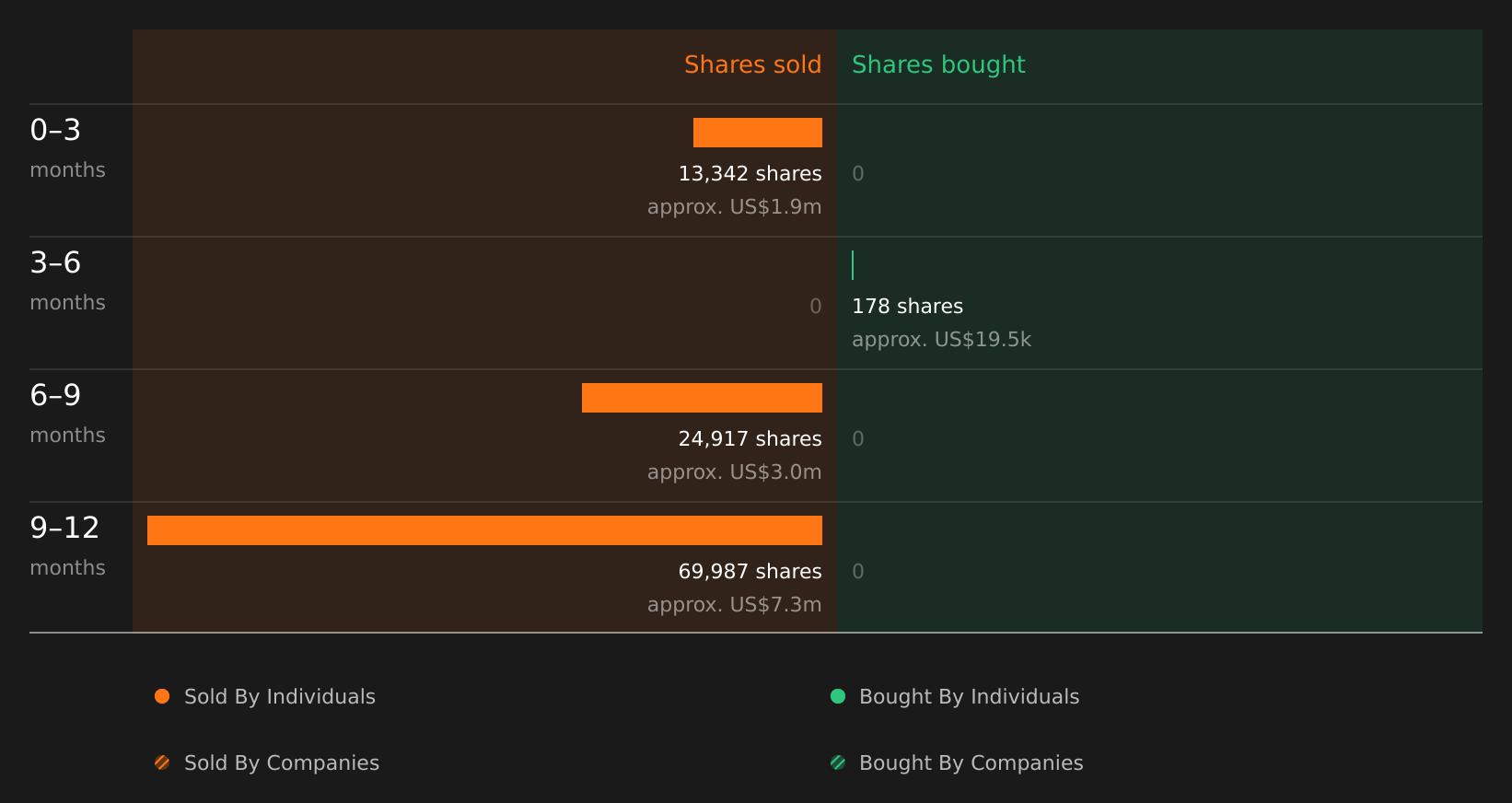Click the Shares bought column header

click(938, 64)
